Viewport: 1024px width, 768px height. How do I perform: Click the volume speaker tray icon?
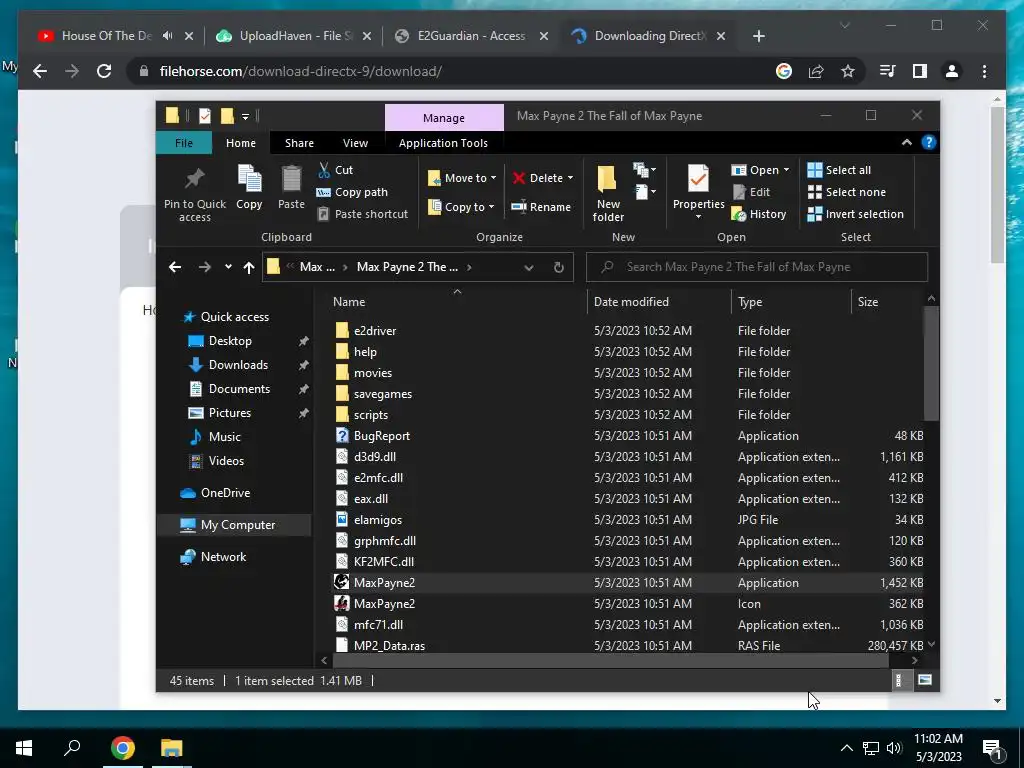894,748
